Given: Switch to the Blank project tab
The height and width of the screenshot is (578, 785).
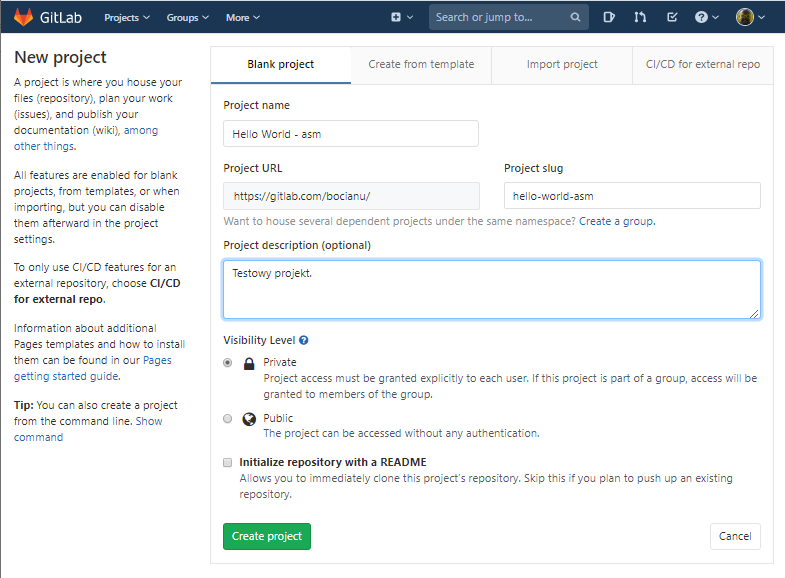Looking at the screenshot, I should point(281,65).
